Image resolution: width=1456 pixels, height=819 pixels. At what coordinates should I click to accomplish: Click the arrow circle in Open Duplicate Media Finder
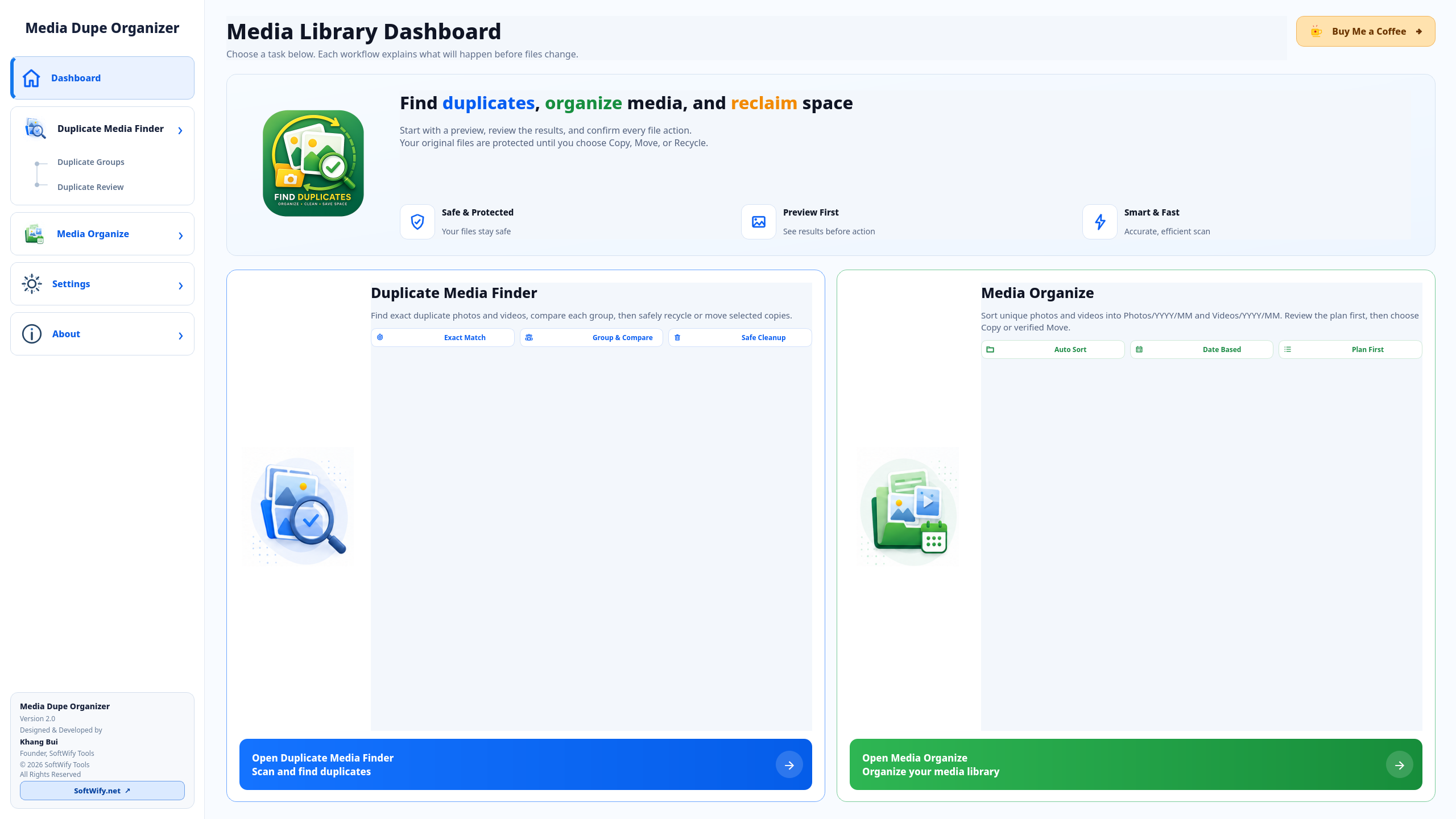pos(789,765)
